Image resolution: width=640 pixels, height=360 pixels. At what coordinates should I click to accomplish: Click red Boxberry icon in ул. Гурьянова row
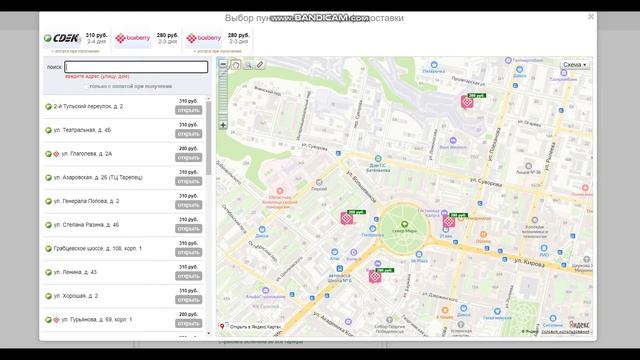point(56,320)
